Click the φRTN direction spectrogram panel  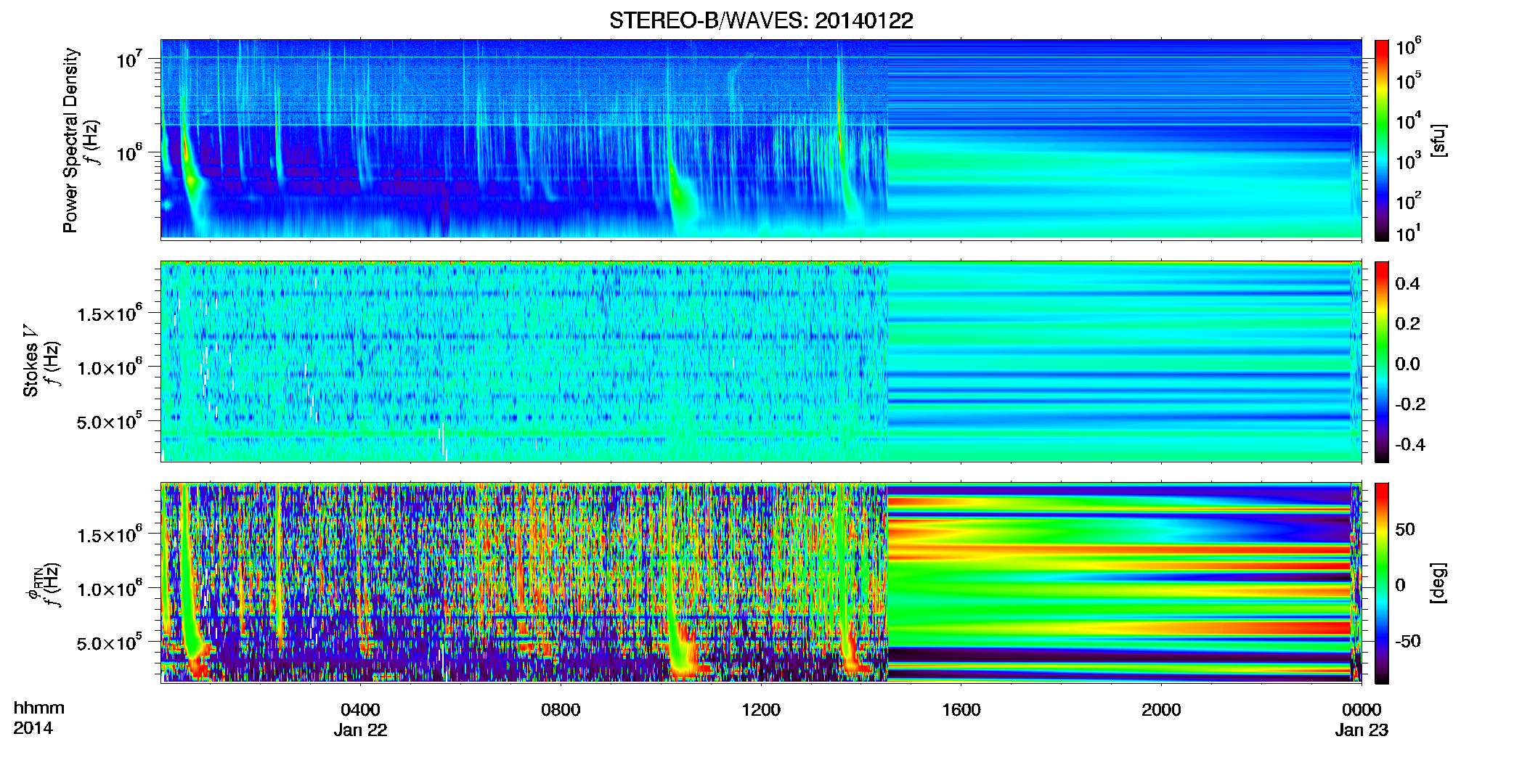(761, 582)
